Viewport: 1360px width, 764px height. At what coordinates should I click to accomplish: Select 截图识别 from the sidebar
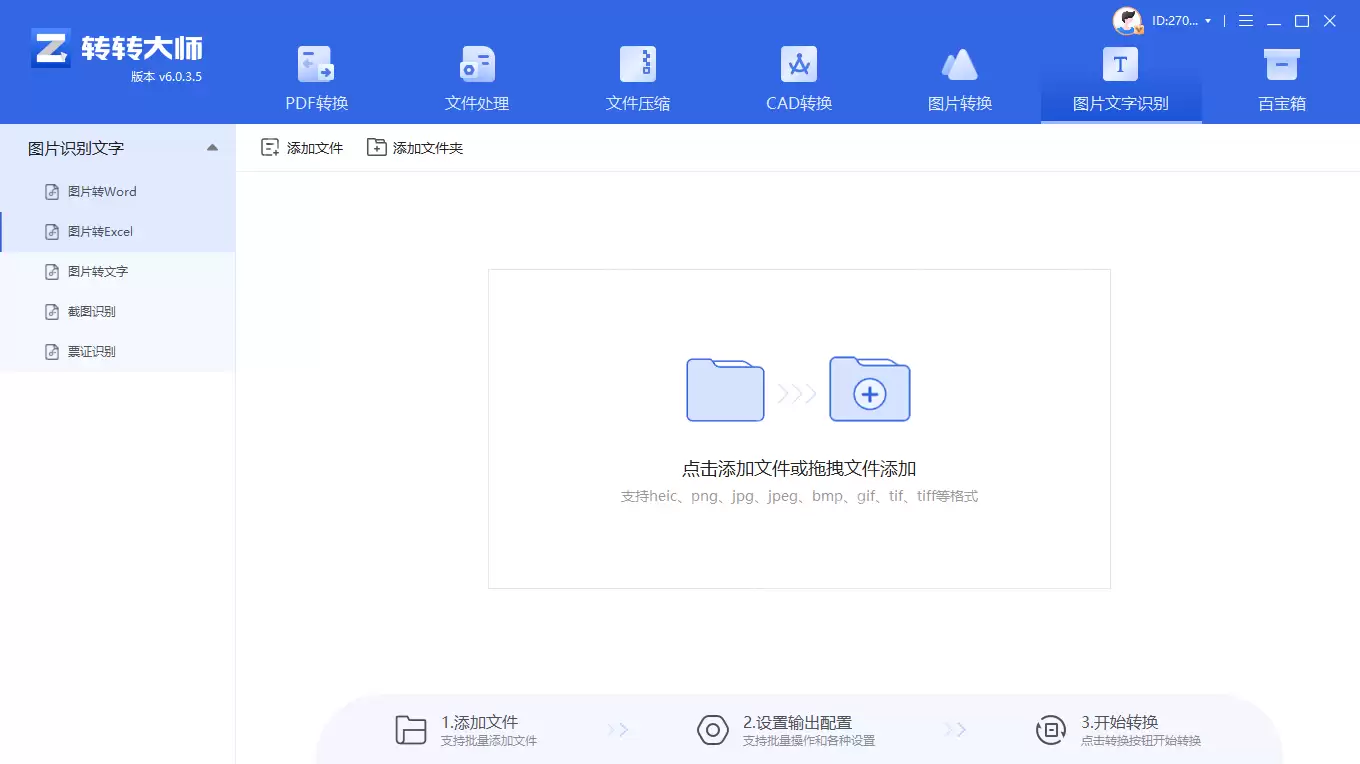click(x=91, y=311)
